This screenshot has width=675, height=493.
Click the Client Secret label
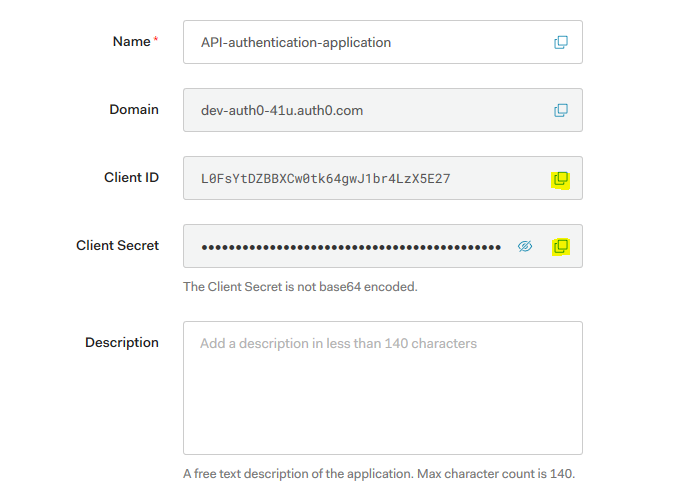pos(117,245)
